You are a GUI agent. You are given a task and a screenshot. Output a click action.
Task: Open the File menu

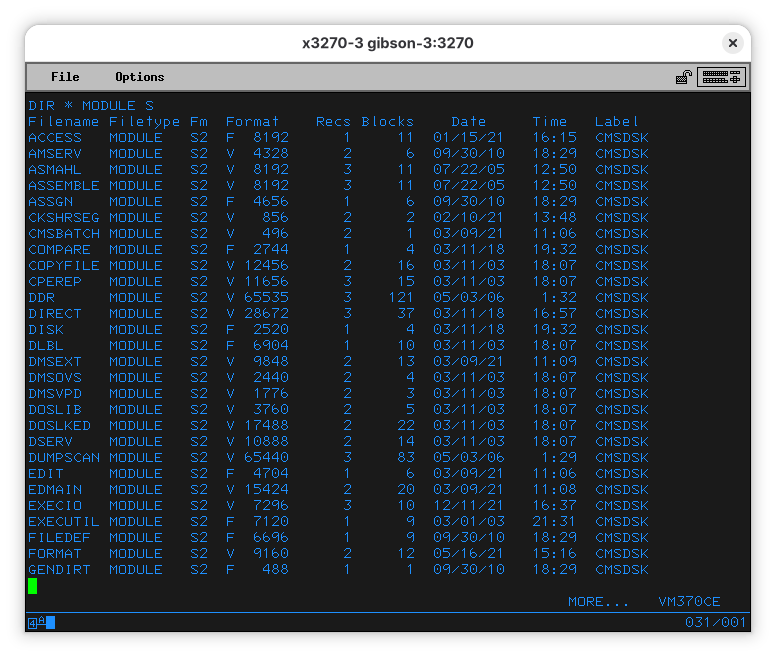[x=65, y=77]
